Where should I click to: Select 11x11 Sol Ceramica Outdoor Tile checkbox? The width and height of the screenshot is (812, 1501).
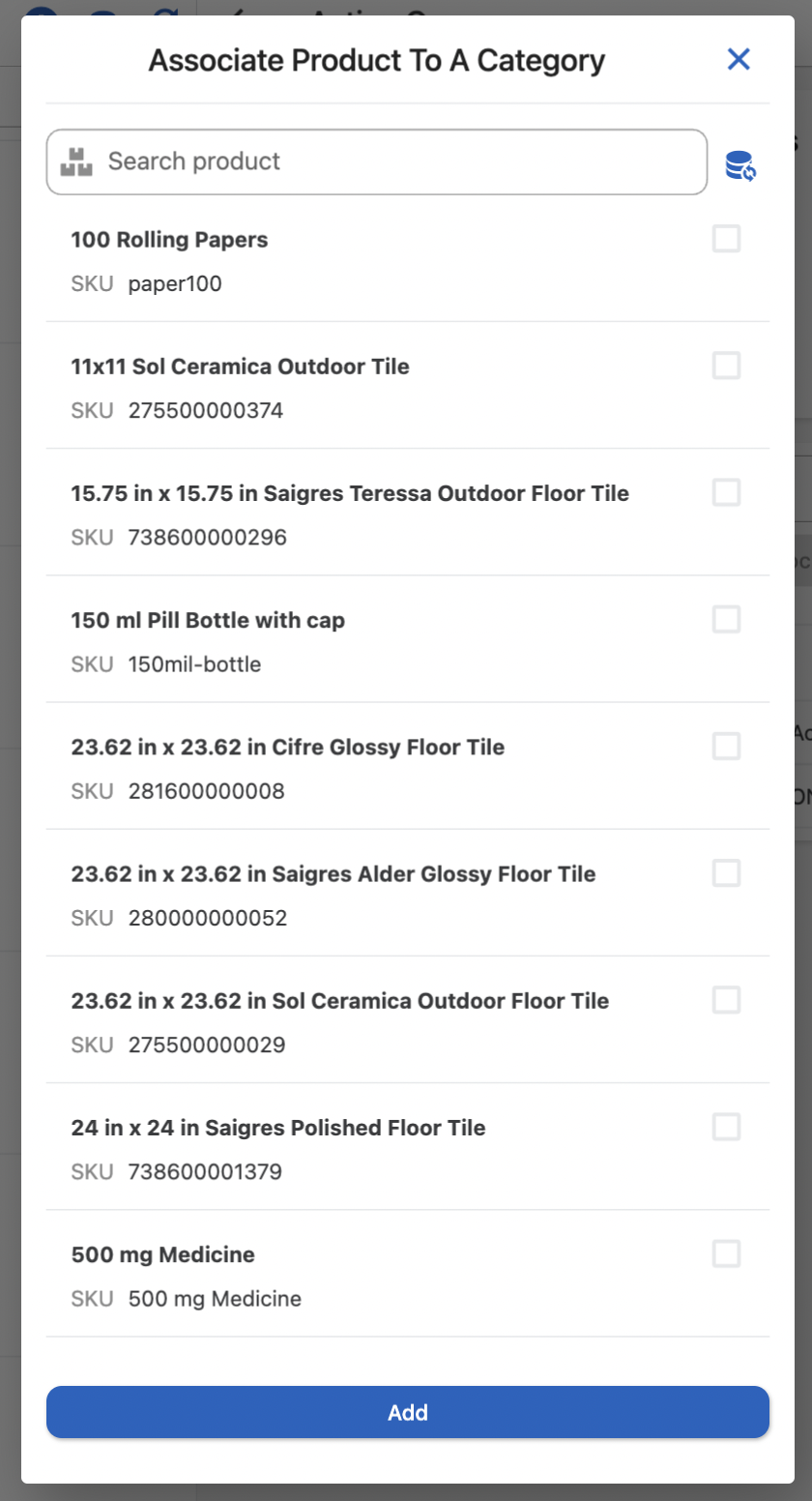click(x=726, y=366)
